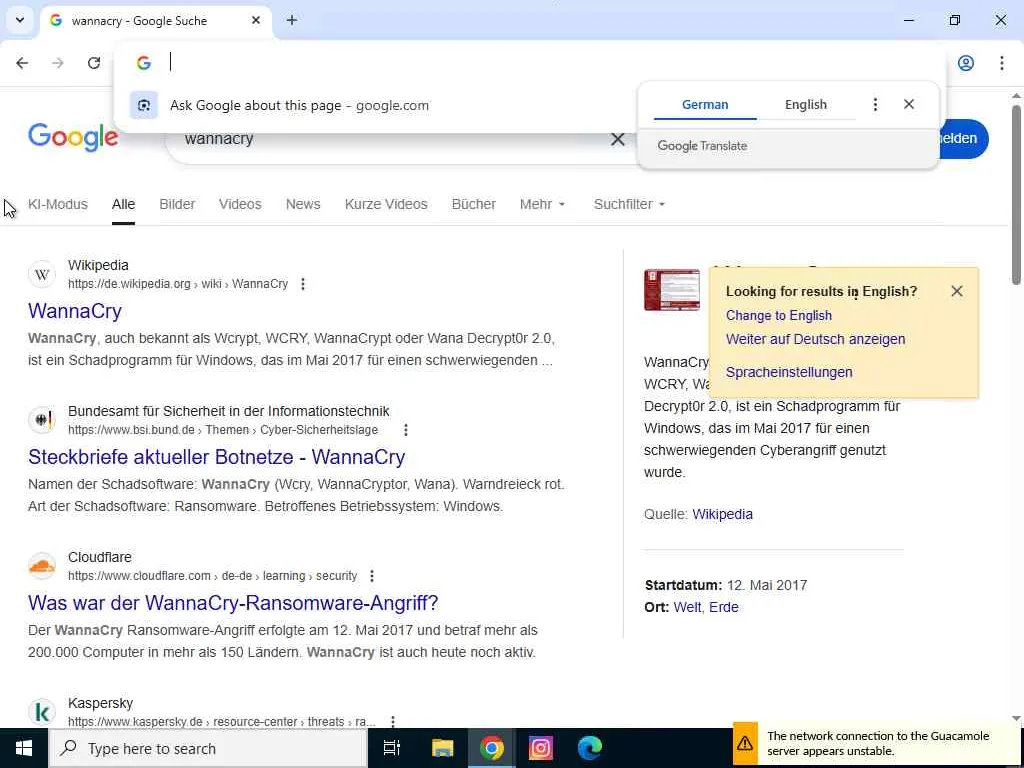The height and width of the screenshot is (768, 1024).
Task: Open Was war der WannaCry-Ransomware-Angriff result
Action: [233, 603]
